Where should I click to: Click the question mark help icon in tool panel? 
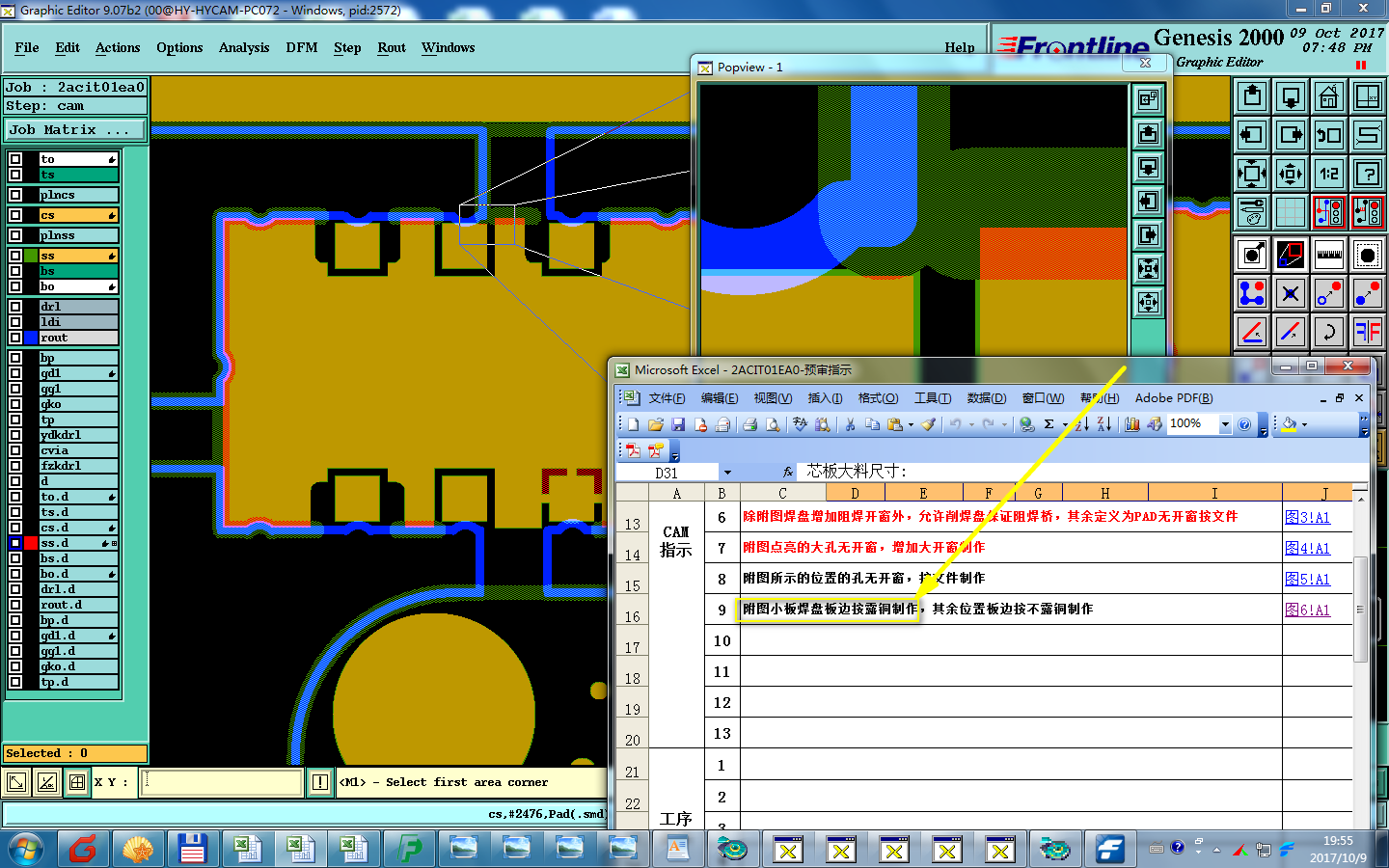[x=1368, y=174]
